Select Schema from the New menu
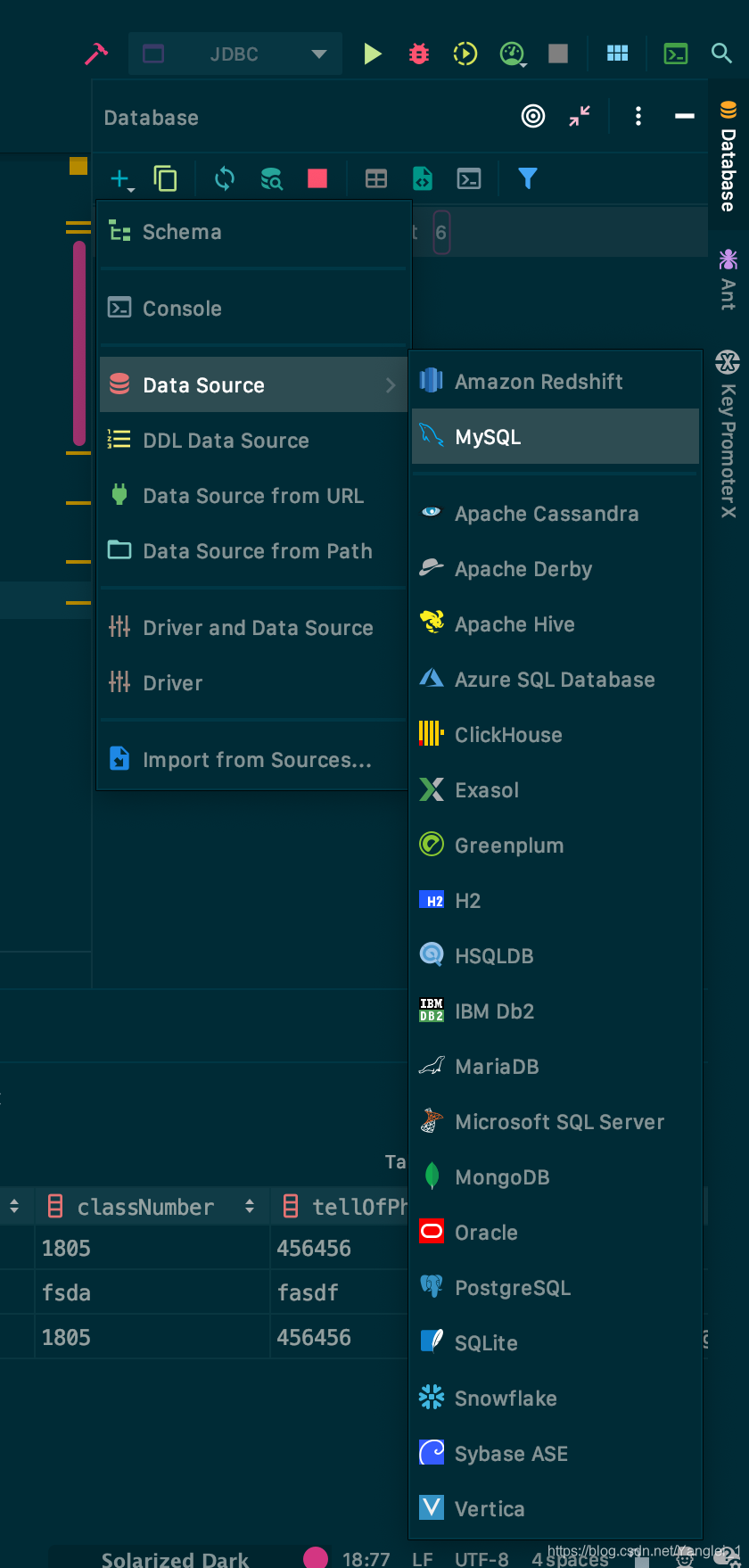 [253, 232]
